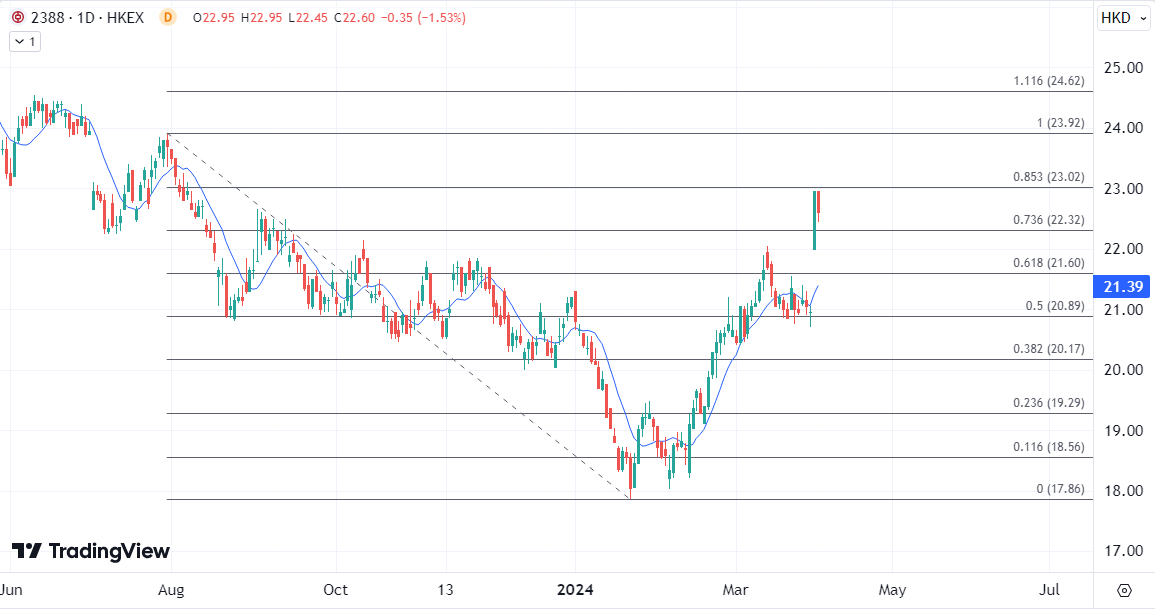This screenshot has width=1155, height=612.
Task: Click the TradingView logo
Action: point(91,551)
